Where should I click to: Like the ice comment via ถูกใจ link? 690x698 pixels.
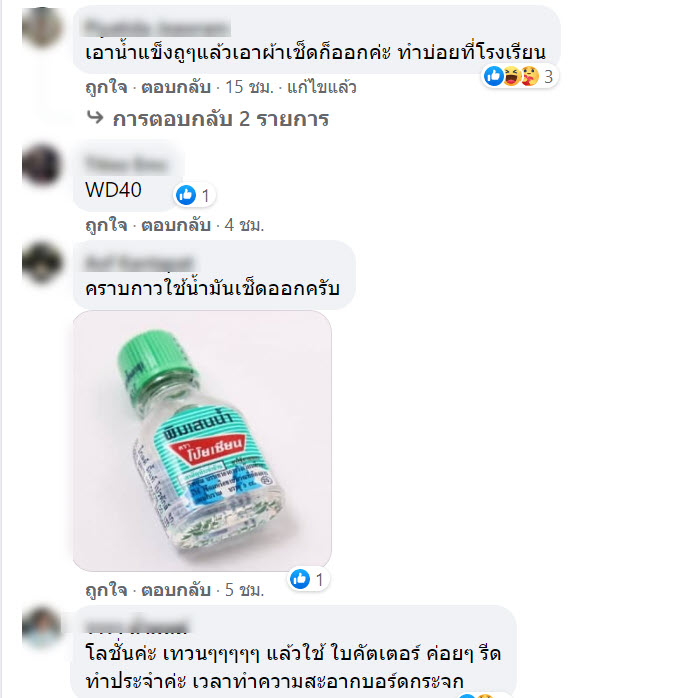pyautogui.click(x=106, y=87)
